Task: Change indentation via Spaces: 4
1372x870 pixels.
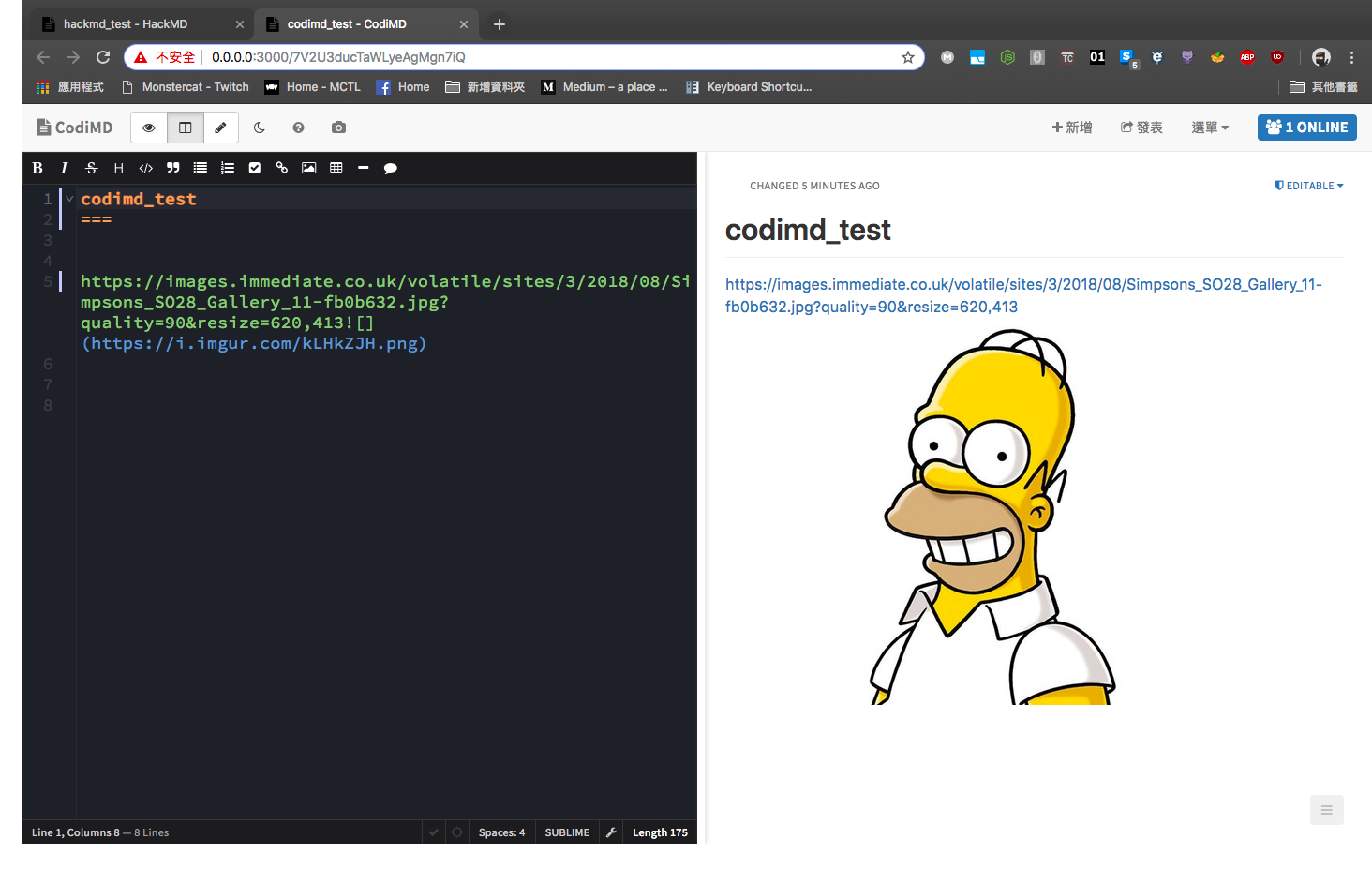Action: coord(501,832)
